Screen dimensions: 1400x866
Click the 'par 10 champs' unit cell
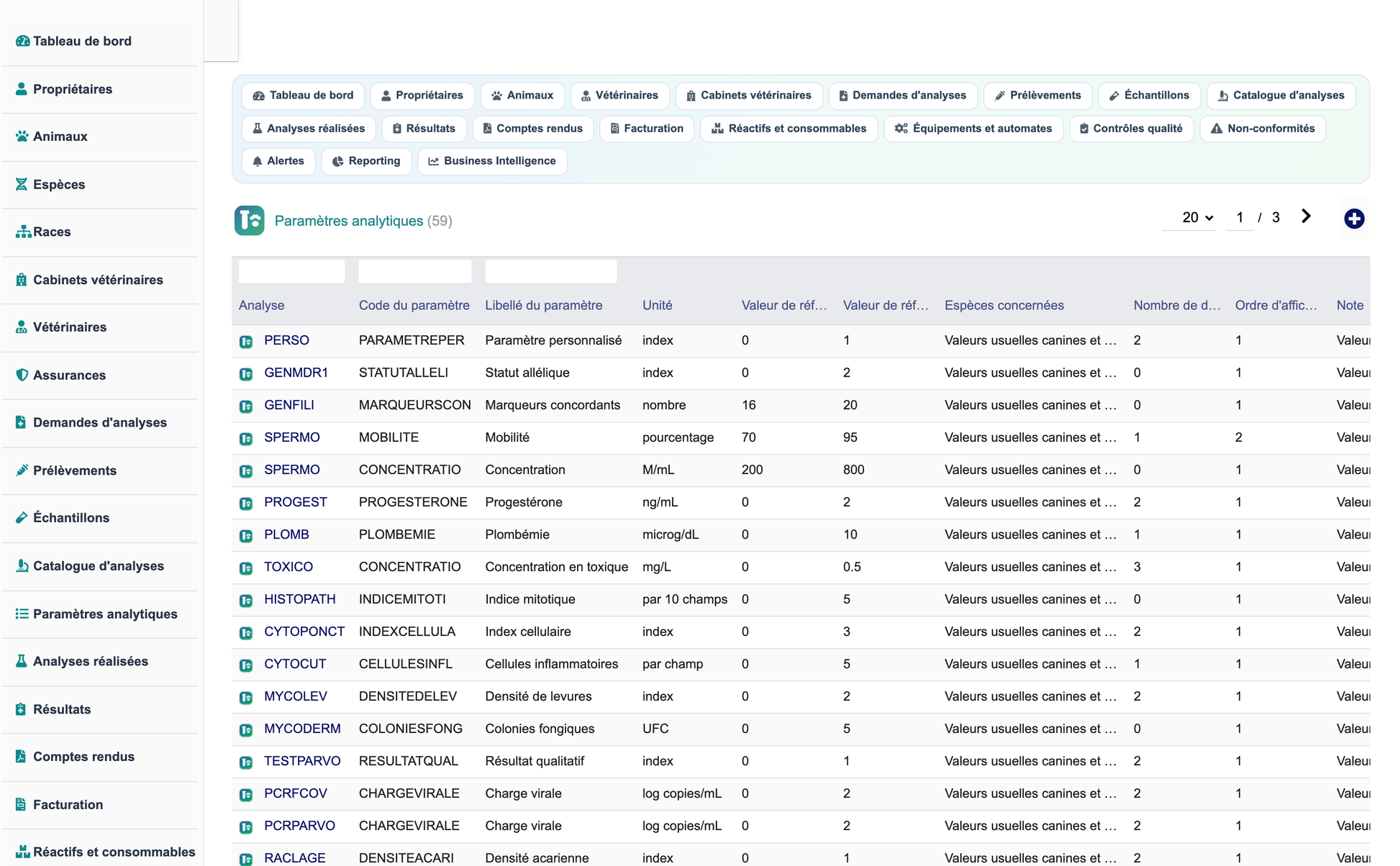point(685,599)
